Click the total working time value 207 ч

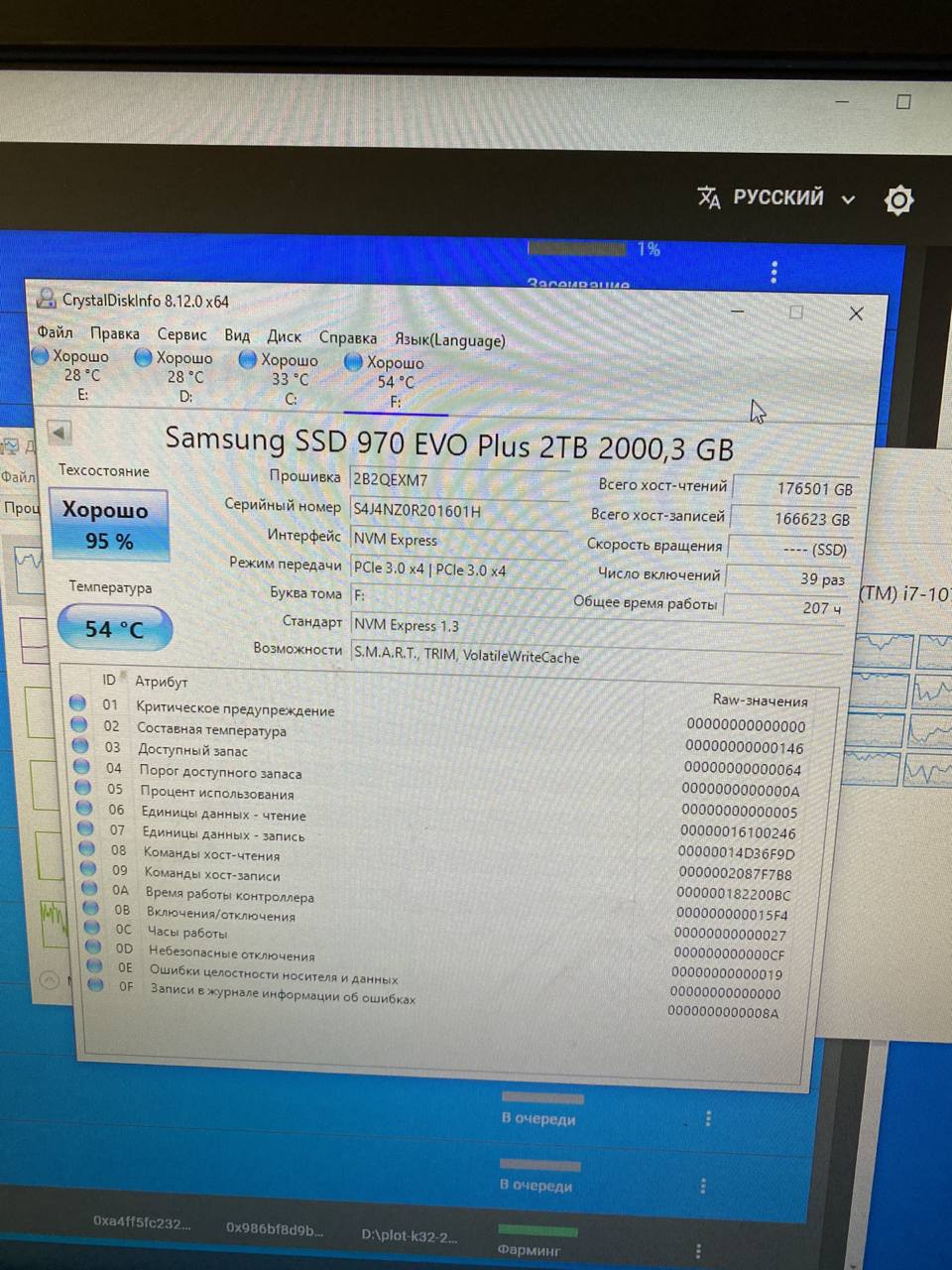(784, 606)
